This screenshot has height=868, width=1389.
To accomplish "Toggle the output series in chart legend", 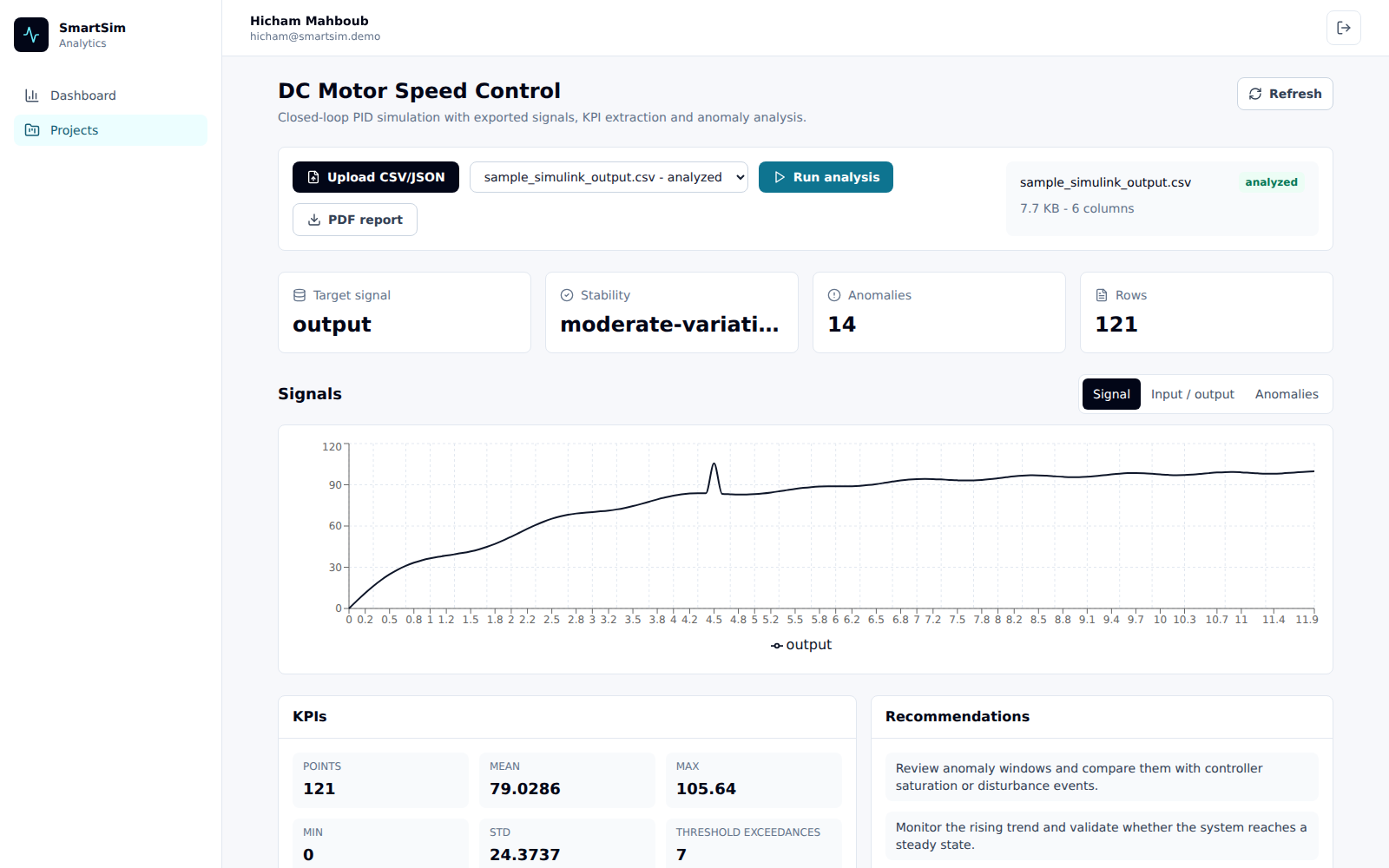I will point(801,645).
